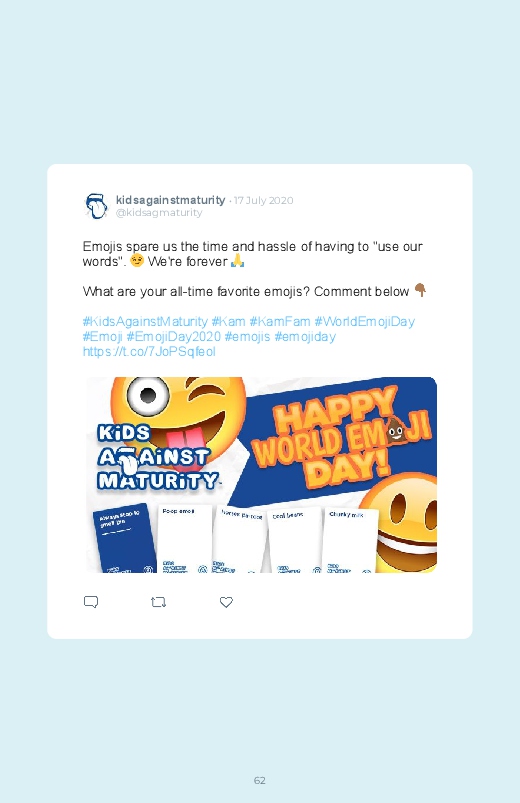Open the #KamFam hashtag
This screenshot has height=803, width=520.
[280, 322]
